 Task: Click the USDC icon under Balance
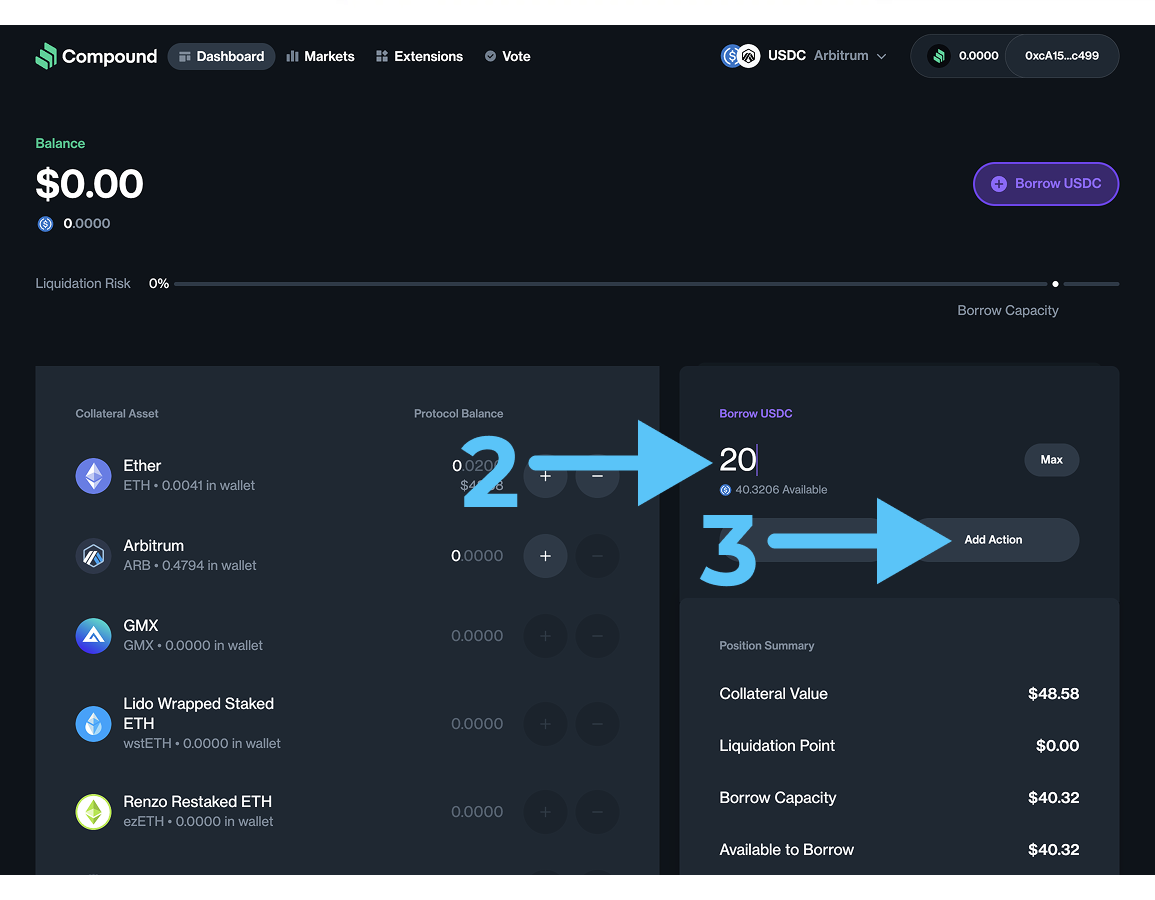pos(45,224)
